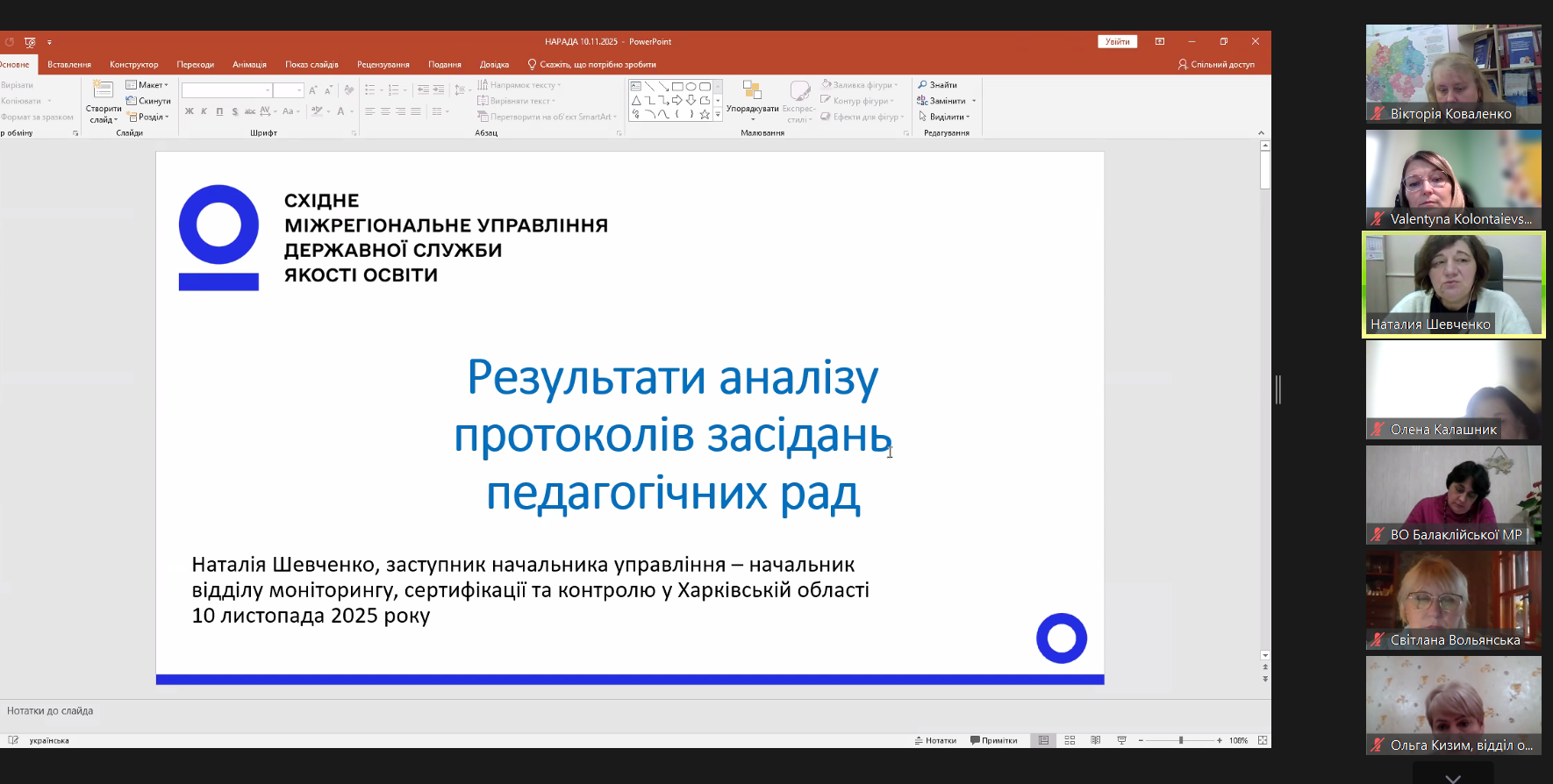The width and height of the screenshot is (1553, 784).
Task: Start slideshow from the status bar icon
Action: pos(1121,740)
